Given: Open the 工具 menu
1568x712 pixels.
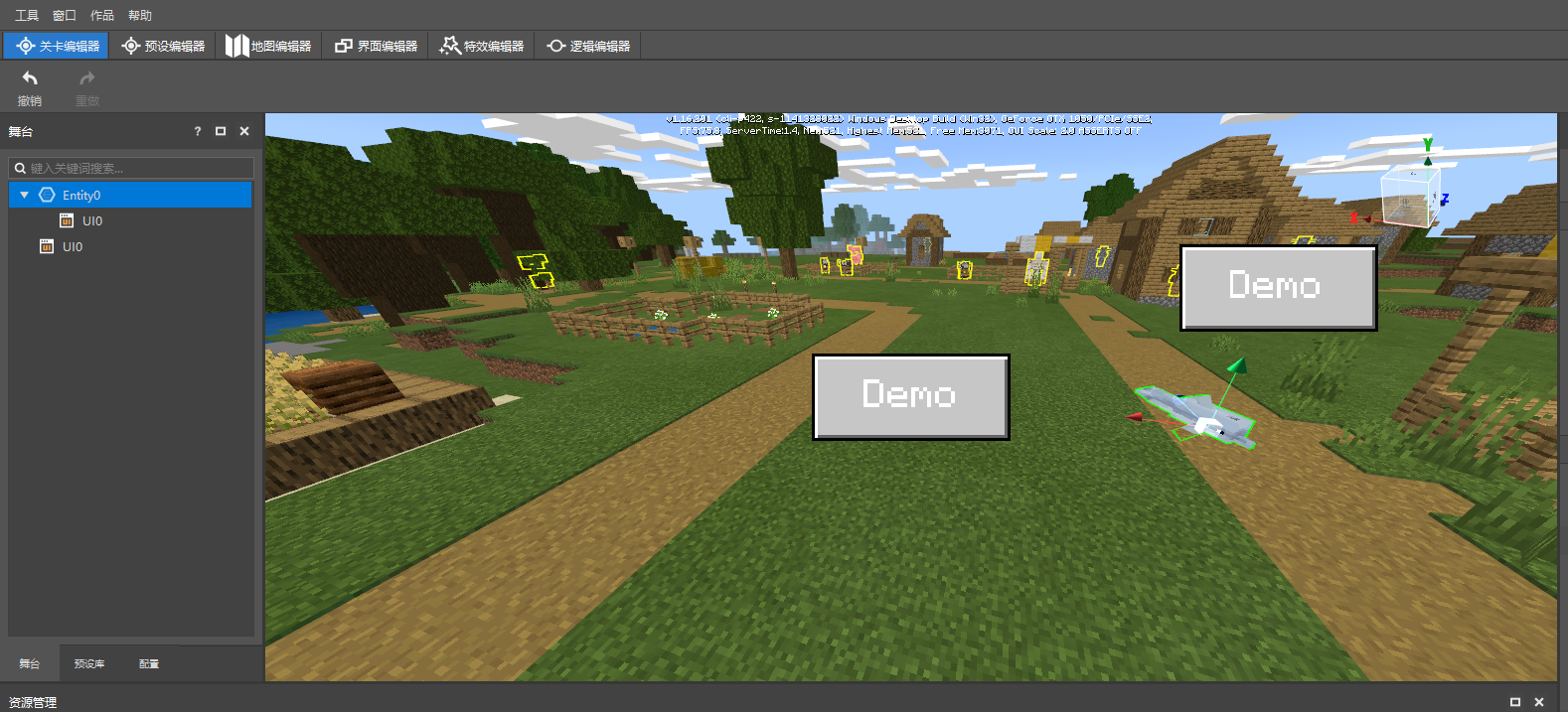Looking at the screenshot, I should point(27,16).
